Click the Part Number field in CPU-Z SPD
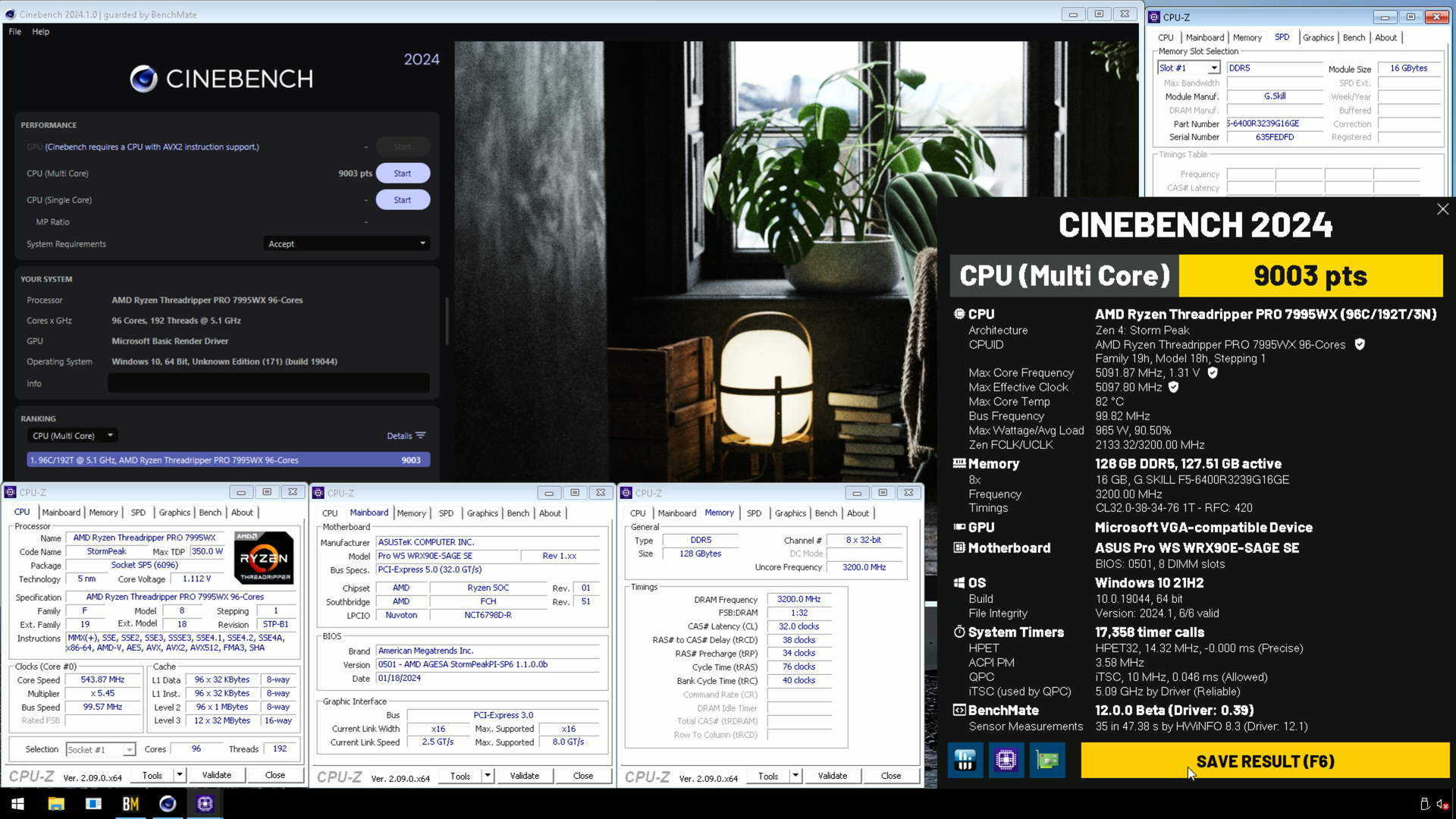The width and height of the screenshot is (1456, 819). 1275,124
